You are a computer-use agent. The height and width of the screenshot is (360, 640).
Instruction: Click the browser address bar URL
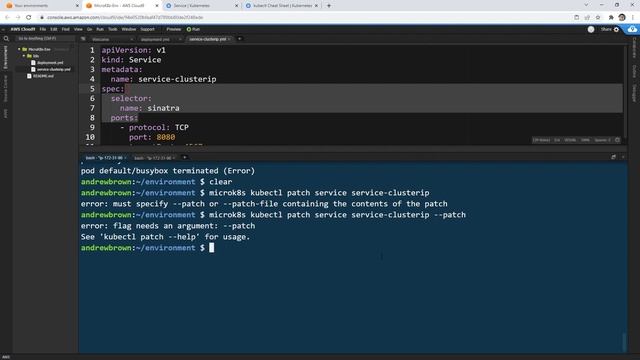(x=125, y=17)
